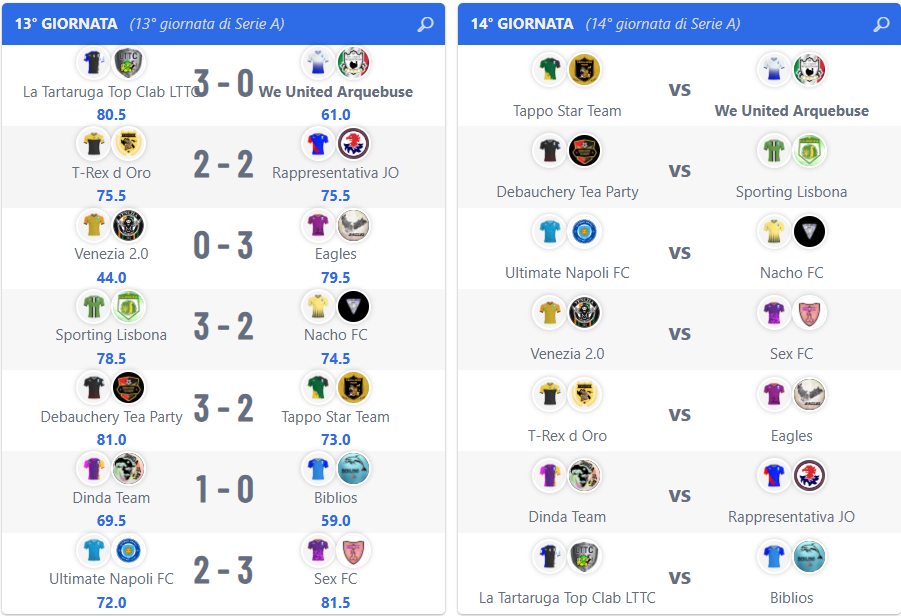
Task: Open search in the 13° Giornata header
Action: point(425,24)
